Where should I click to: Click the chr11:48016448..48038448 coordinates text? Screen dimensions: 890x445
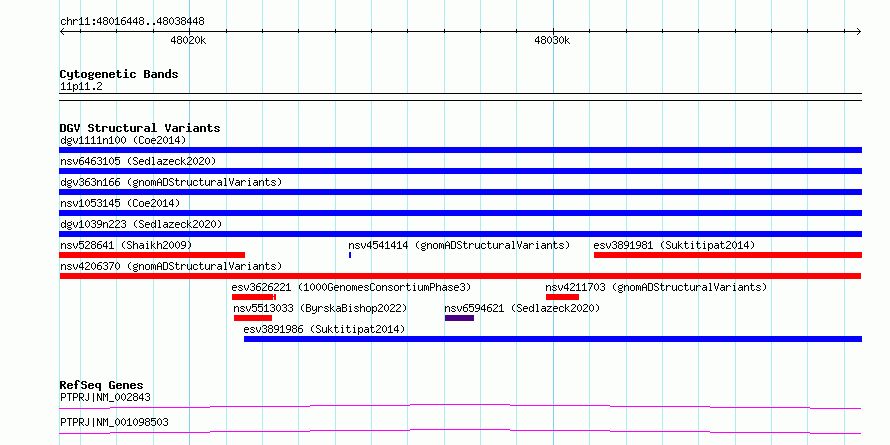[132, 22]
